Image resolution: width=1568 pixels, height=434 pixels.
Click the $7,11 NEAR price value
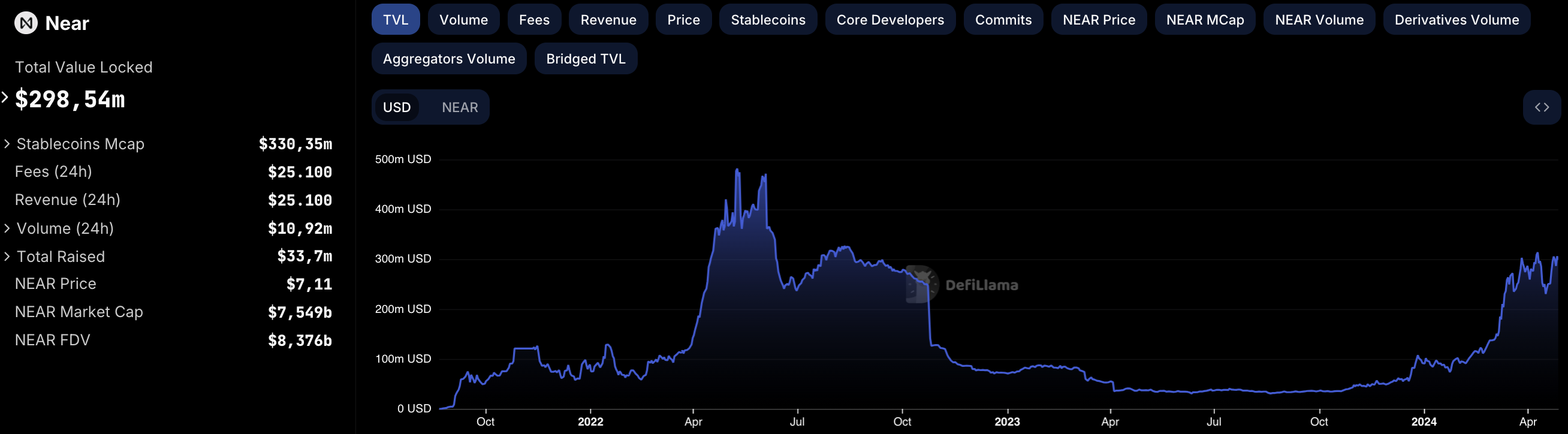tap(309, 284)
